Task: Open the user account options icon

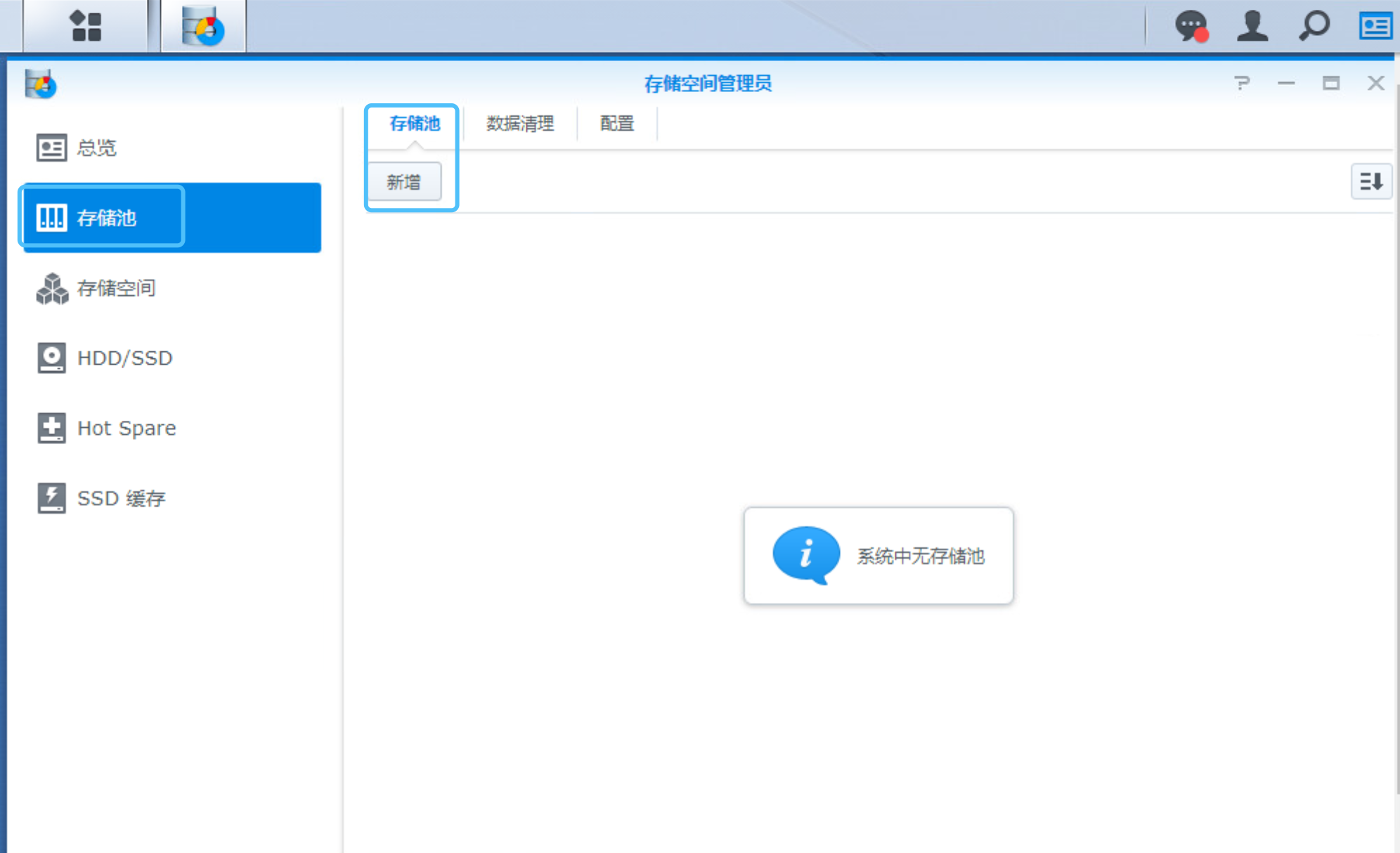Action: (x=1252, y=26)
